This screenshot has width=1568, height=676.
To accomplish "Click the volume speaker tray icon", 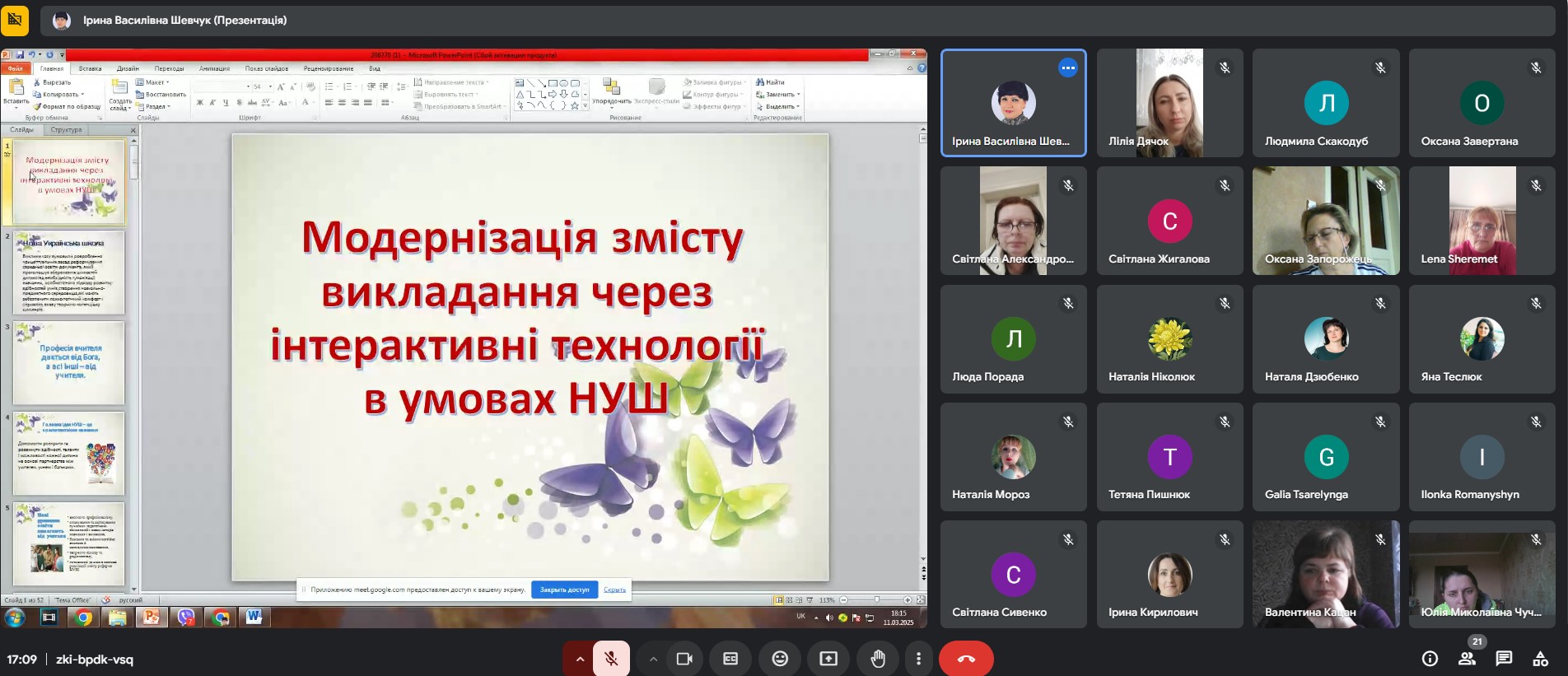I will click(829, 618).
